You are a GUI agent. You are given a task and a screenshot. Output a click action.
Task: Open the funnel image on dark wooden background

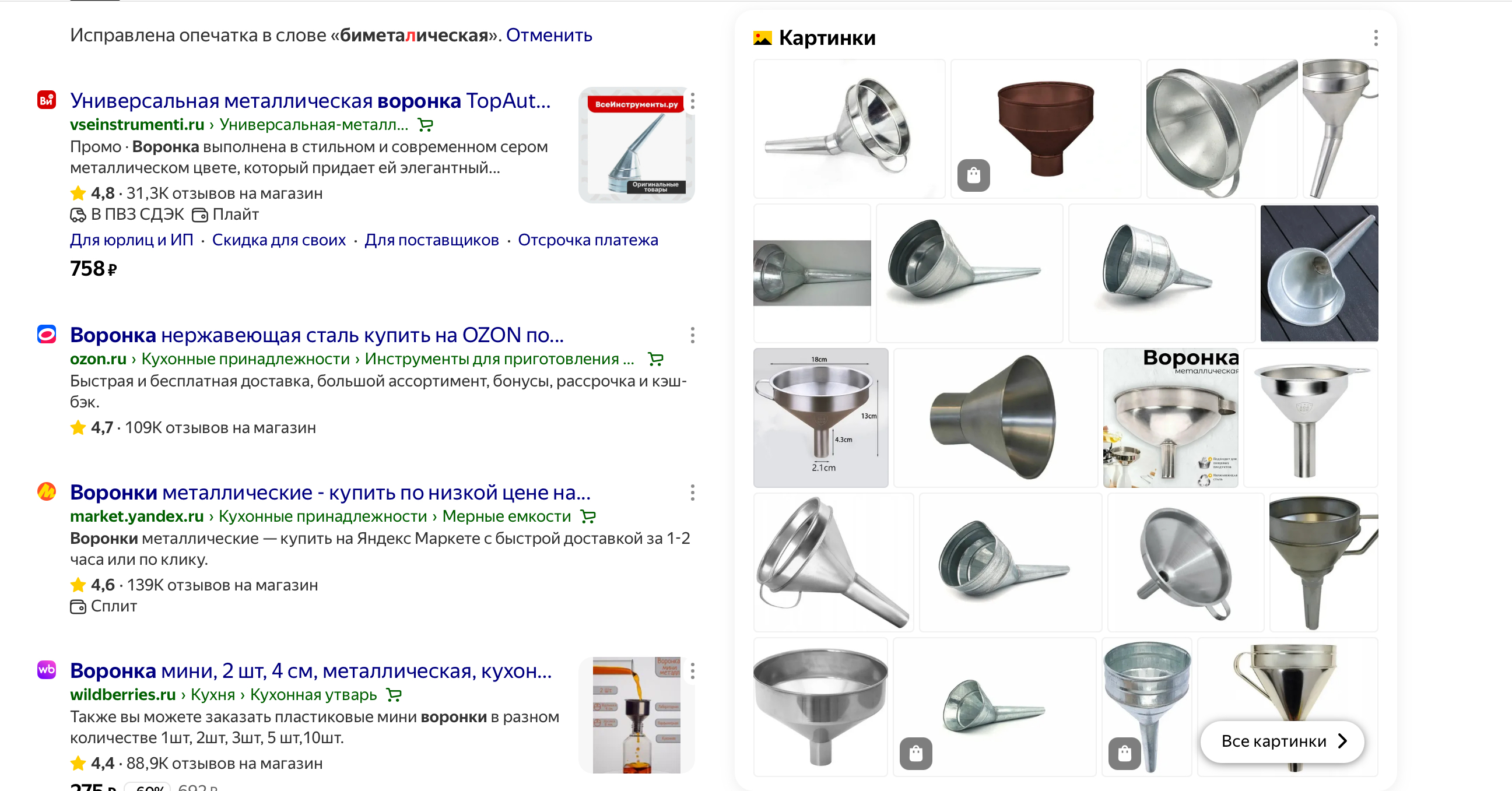pyautogui.click(x=1319, y=273)
